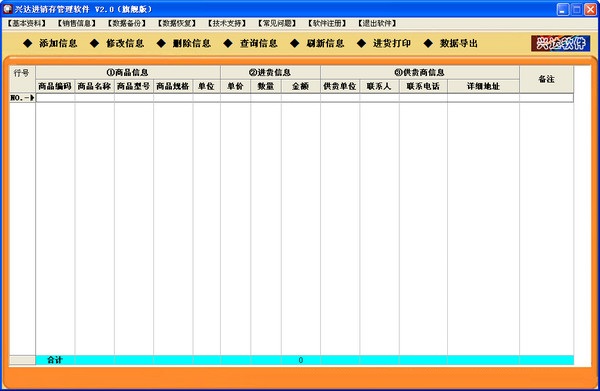The image size is (600, 391).
Task: Click the ②进货信息 group header
Action: [270, 72]
